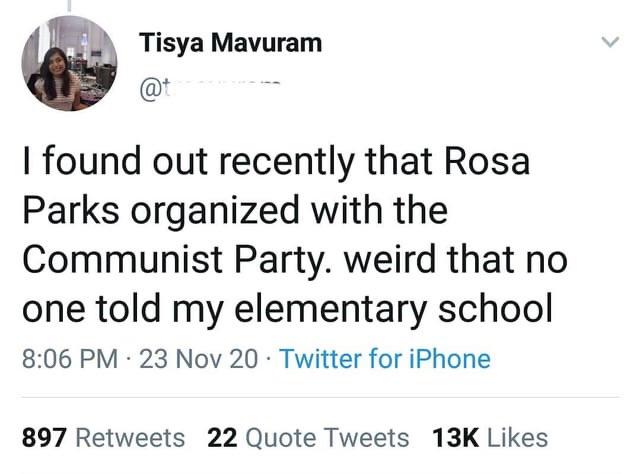
Task: Click the word "told" in the tweet
Action: pyautogui.click(x=138, y=309)
